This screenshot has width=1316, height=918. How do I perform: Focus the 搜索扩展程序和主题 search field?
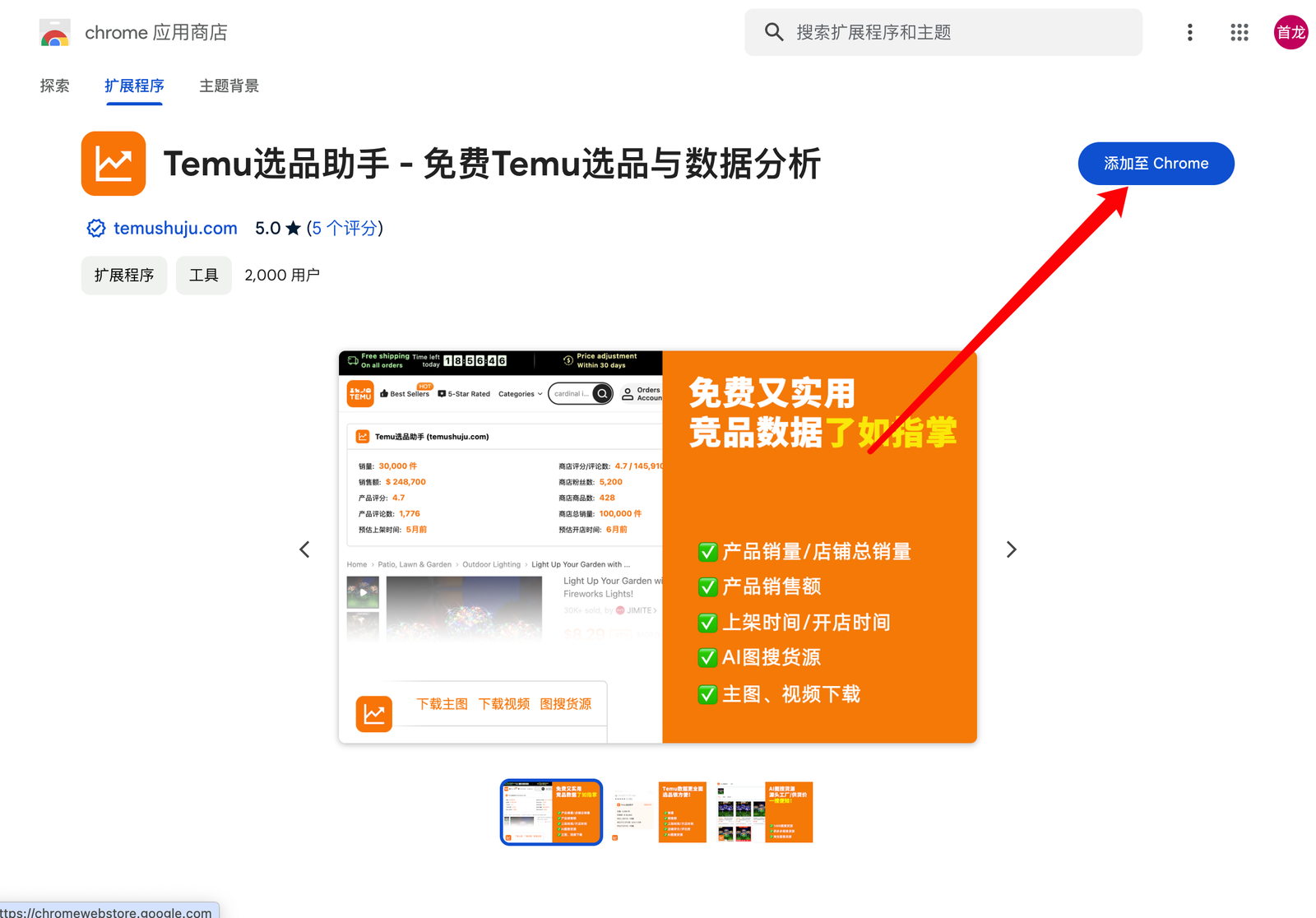[x=943, y=32]
